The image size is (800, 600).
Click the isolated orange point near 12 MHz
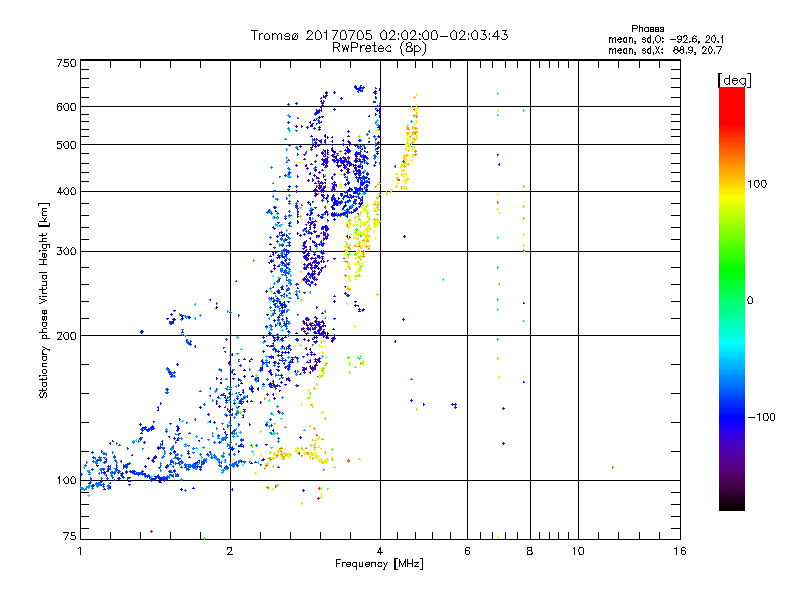point(613,467)
